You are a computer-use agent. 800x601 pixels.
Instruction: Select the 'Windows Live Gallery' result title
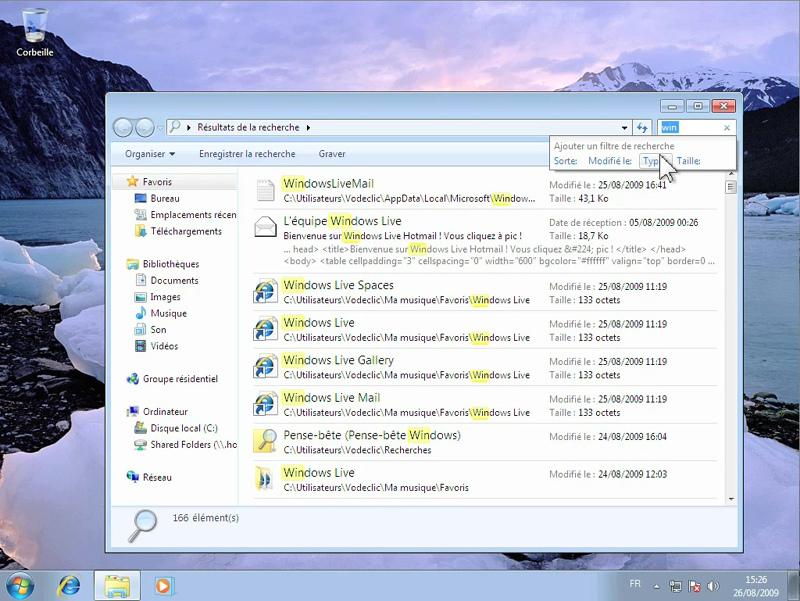pos(338,360)
